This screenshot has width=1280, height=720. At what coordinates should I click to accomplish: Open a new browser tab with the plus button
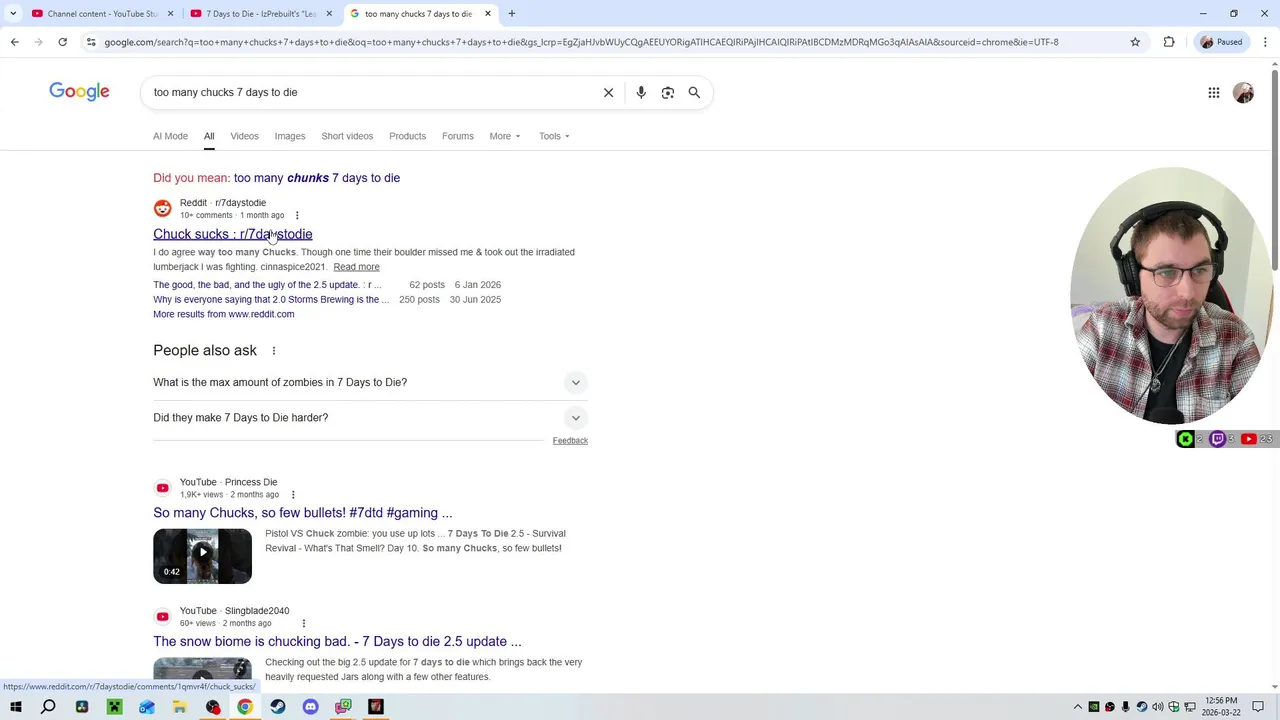pyautogui.click(x=512, y=14)
